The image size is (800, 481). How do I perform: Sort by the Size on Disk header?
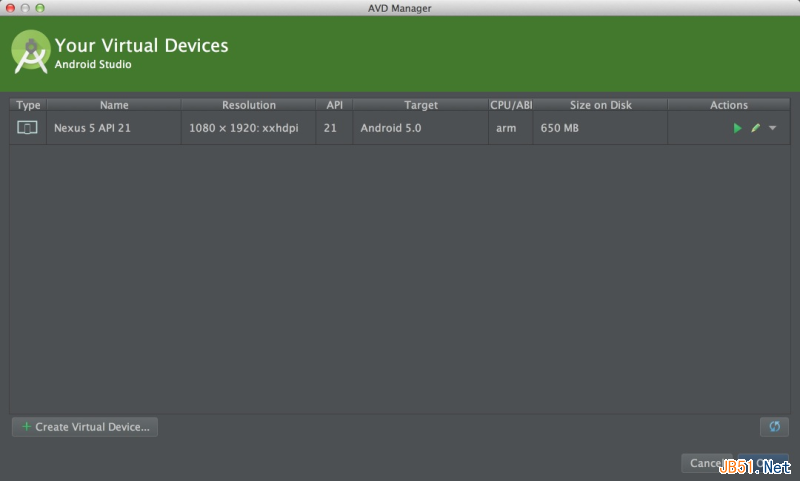pyautogui.click(x=601, y=105)
